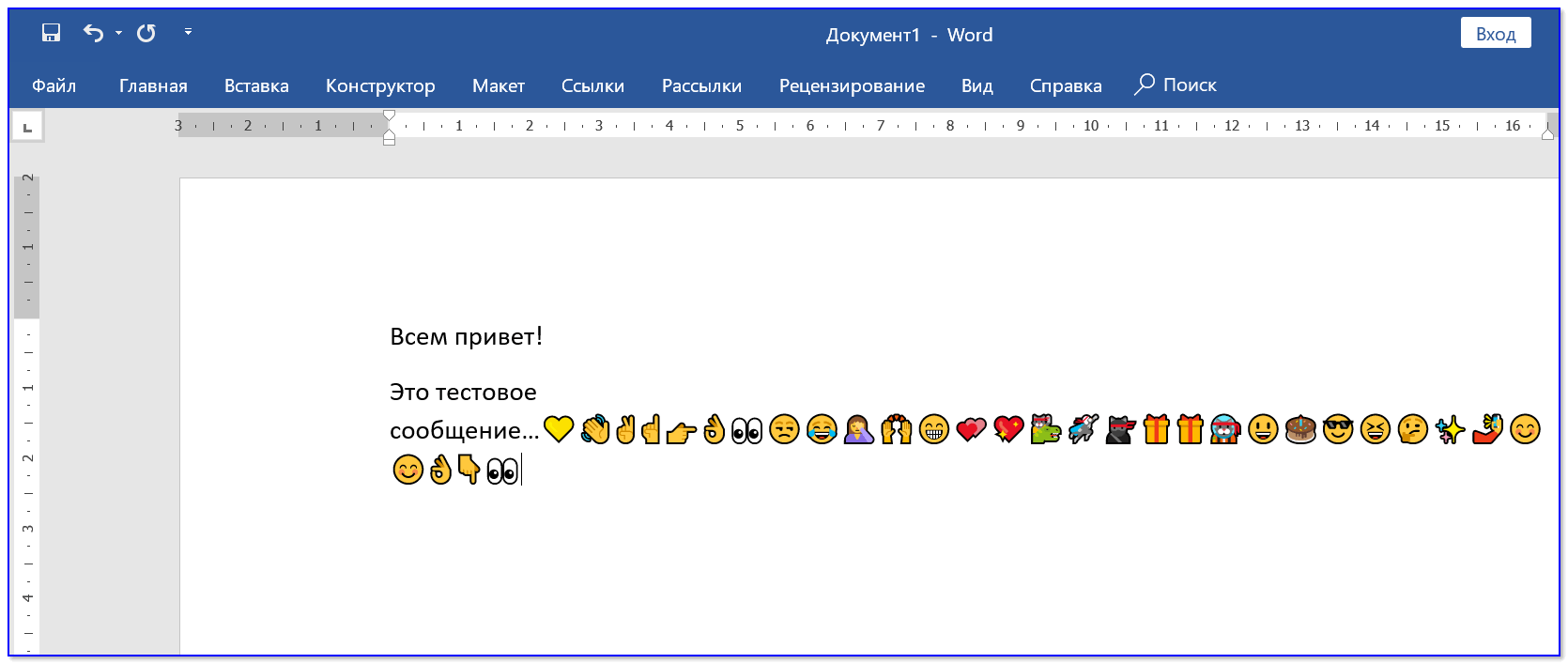
Task: Place the cursor in 'Всем привет!' text
Action: pyautogui.click(x=466, y=336)
